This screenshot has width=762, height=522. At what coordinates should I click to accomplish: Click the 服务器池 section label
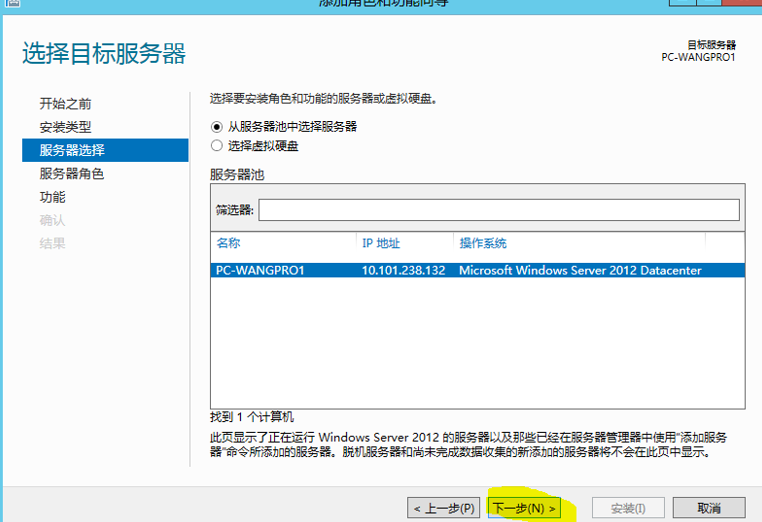pyautogui.click(x=237, y=174)
